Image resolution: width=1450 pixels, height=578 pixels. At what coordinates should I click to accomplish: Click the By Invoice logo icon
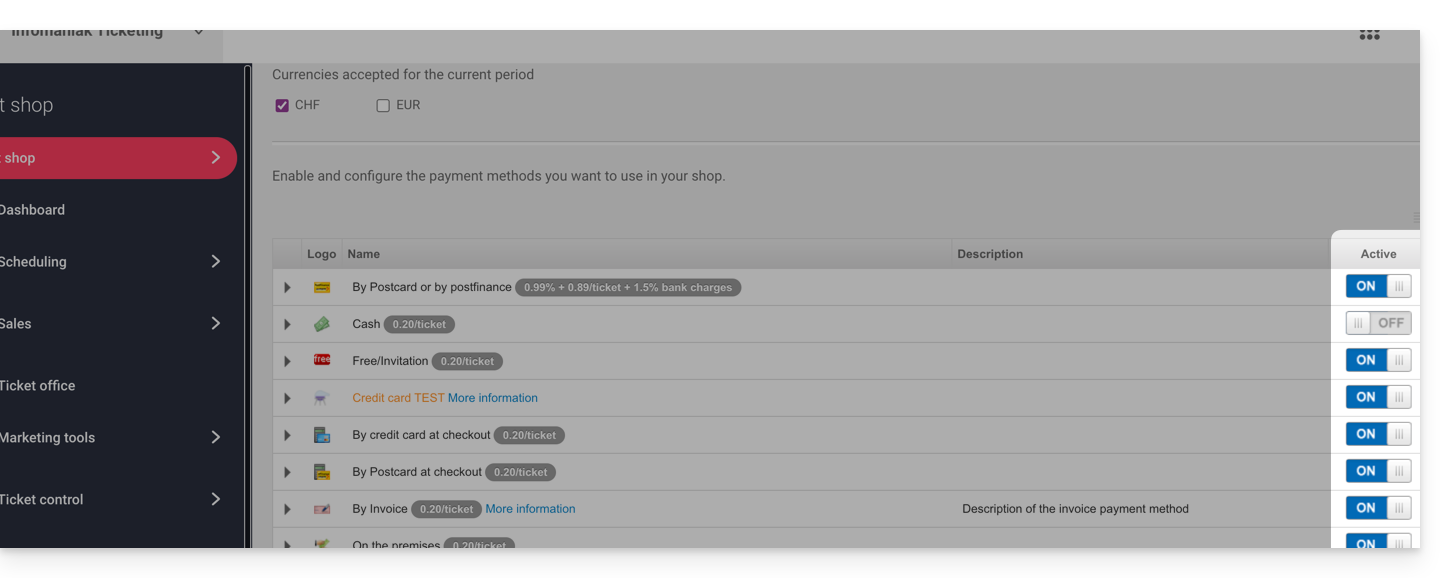click(x=322, y=509)
